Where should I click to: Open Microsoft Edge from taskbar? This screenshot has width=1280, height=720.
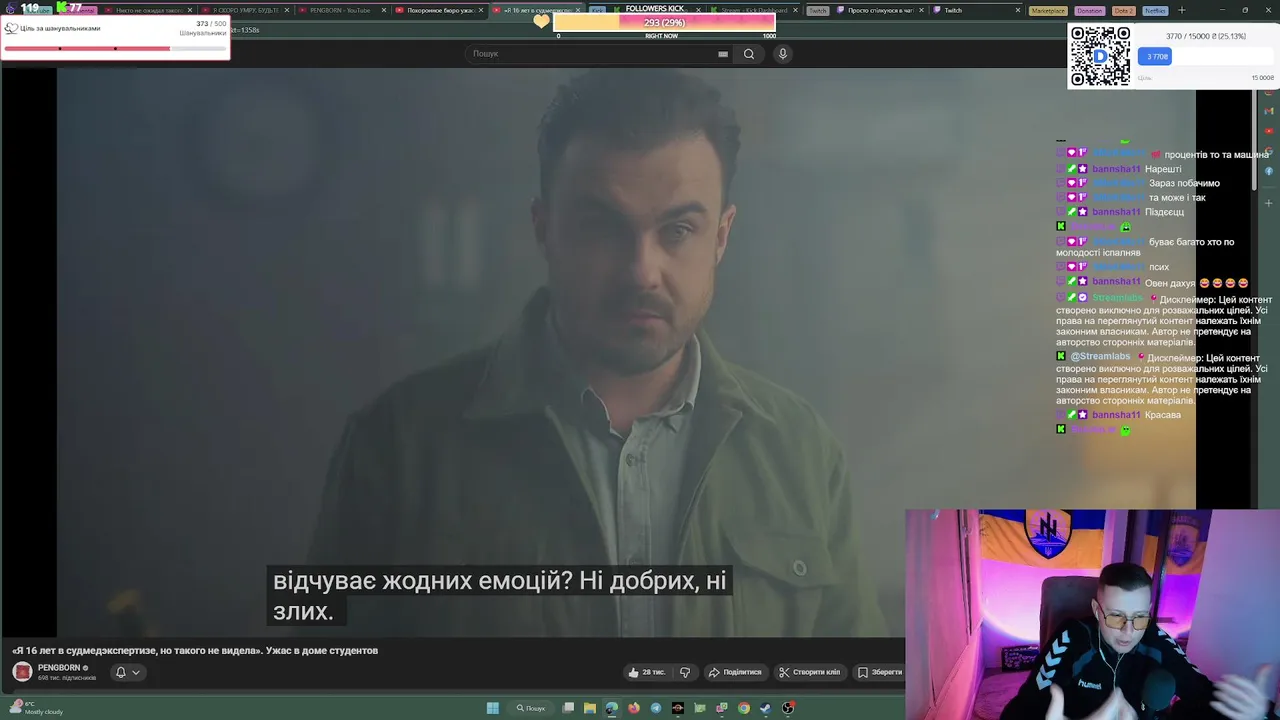pyautogui.click(x=612, y=708)
